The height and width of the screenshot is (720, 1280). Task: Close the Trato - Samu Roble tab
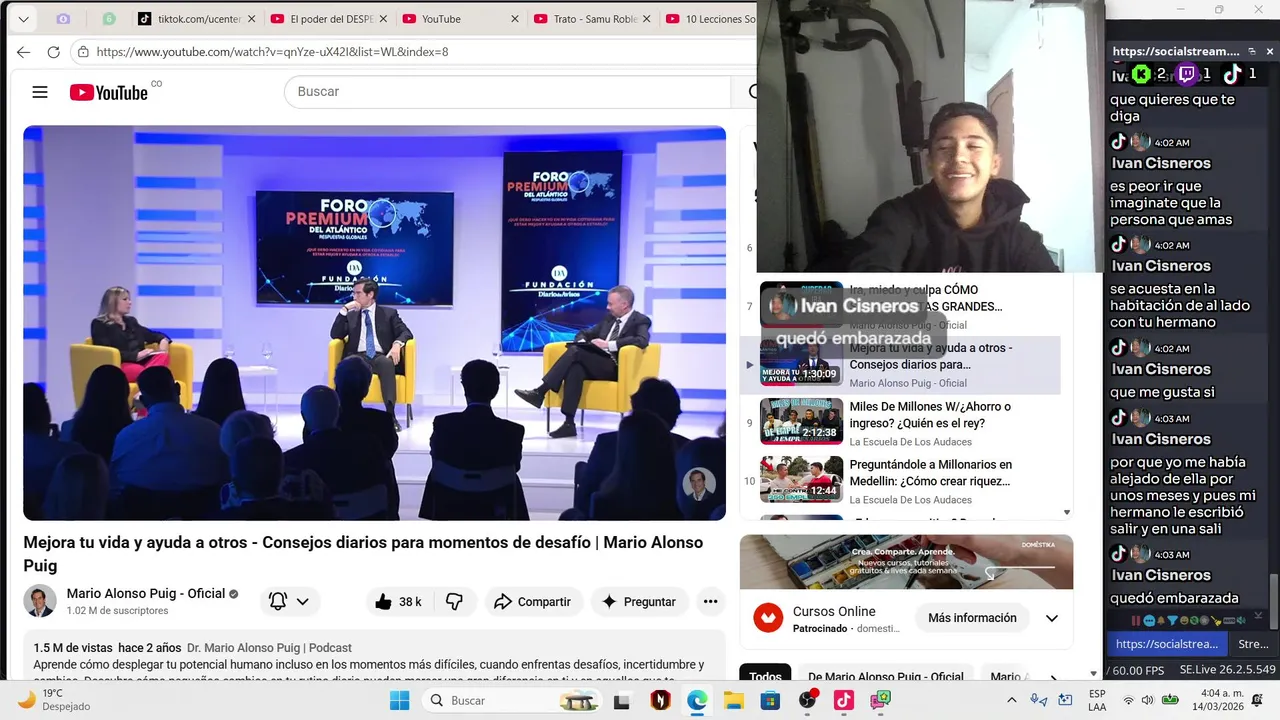[647, 19]
